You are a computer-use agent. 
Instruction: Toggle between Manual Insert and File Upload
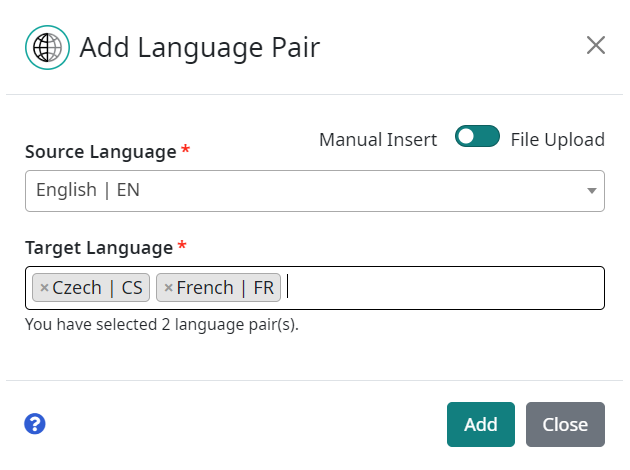(477, 136)
